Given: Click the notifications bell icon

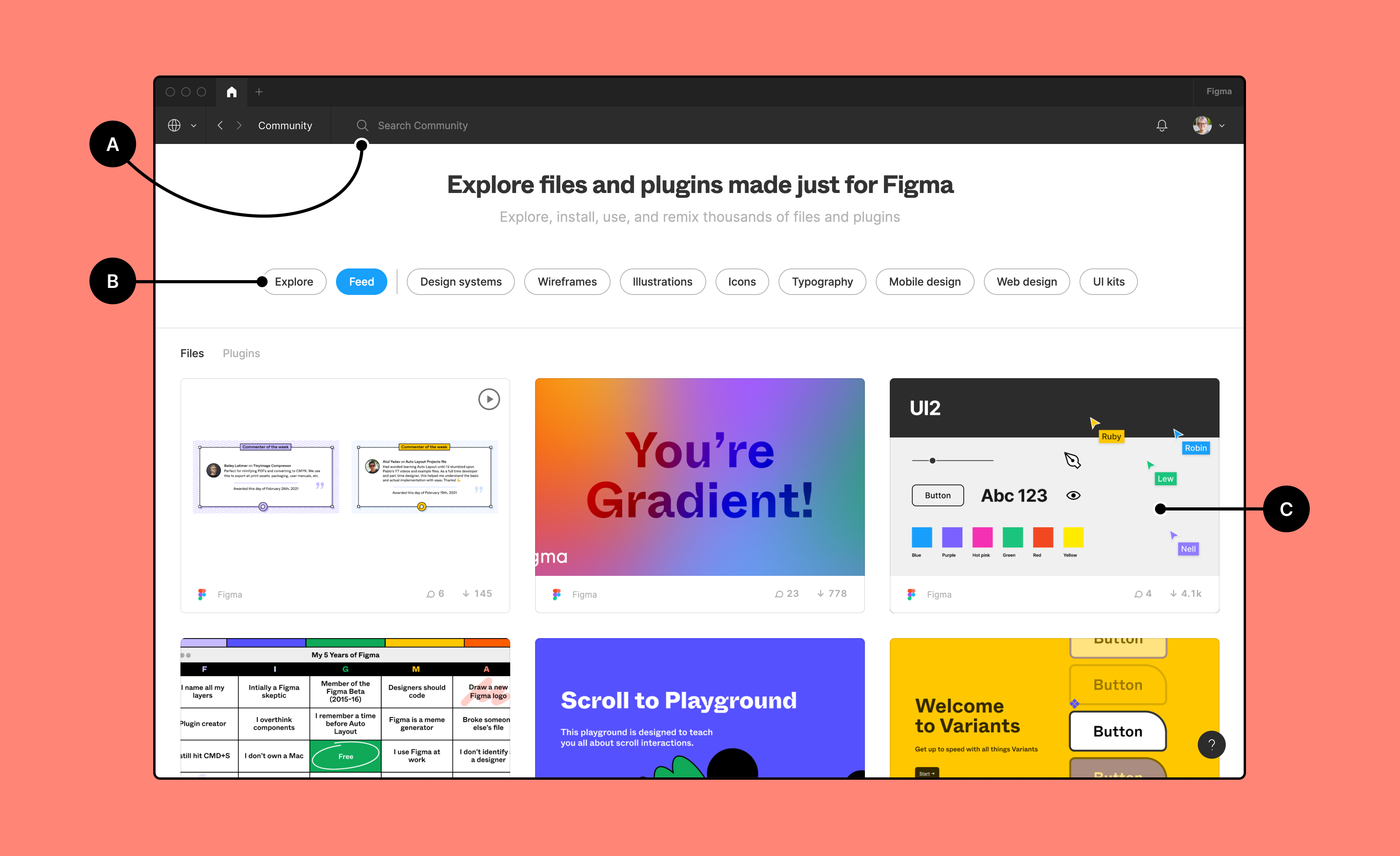Looking at the screenshot, I should point(1163,125).
